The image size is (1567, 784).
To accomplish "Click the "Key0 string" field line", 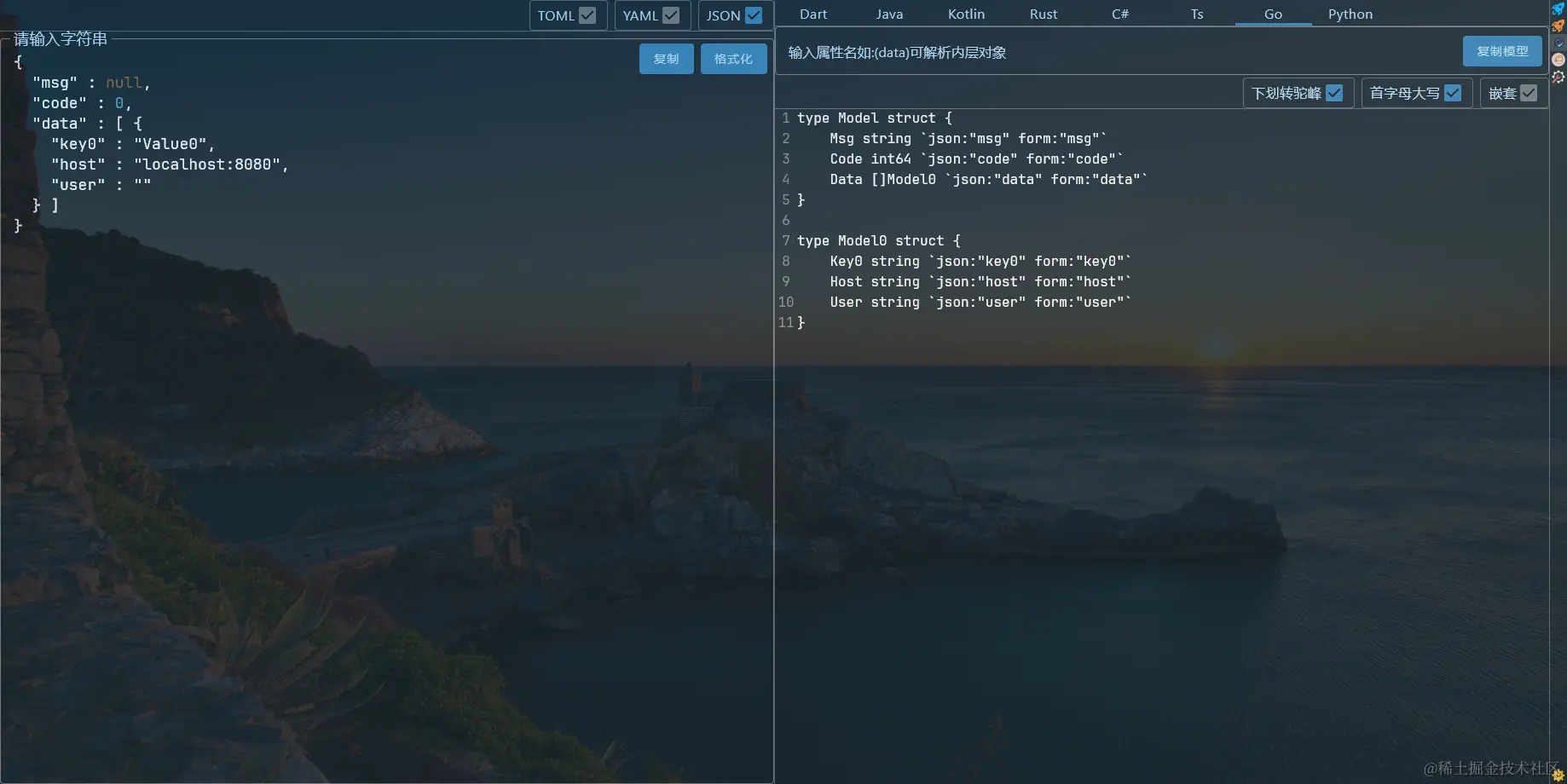I will (x=980, y=262).
